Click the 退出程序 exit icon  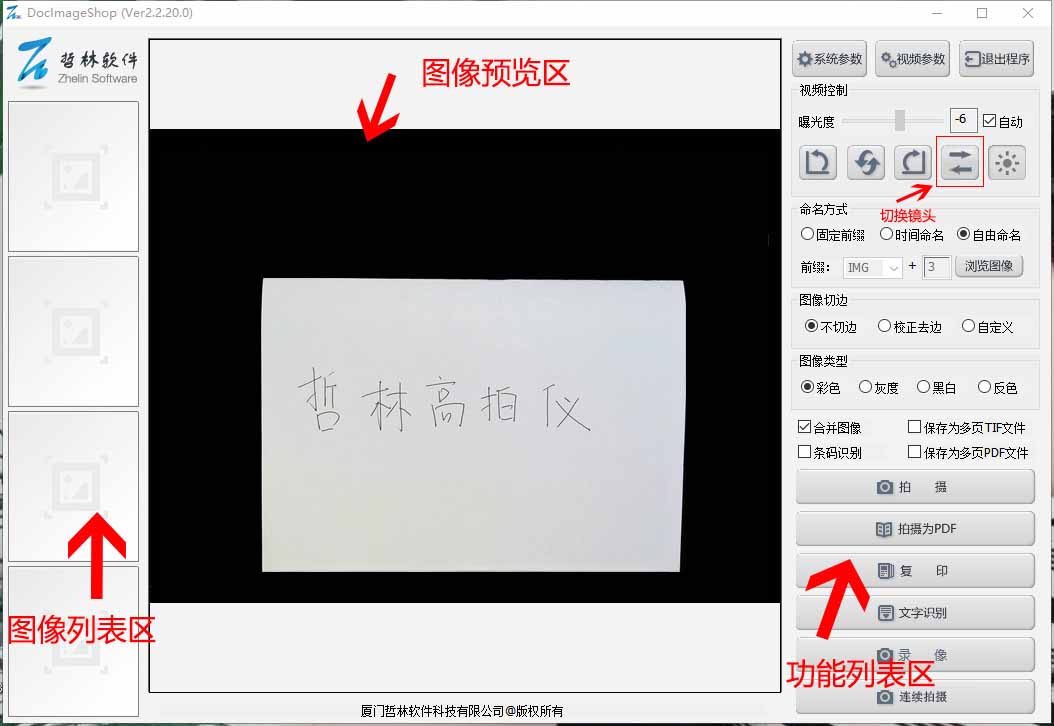click(996, 58)
